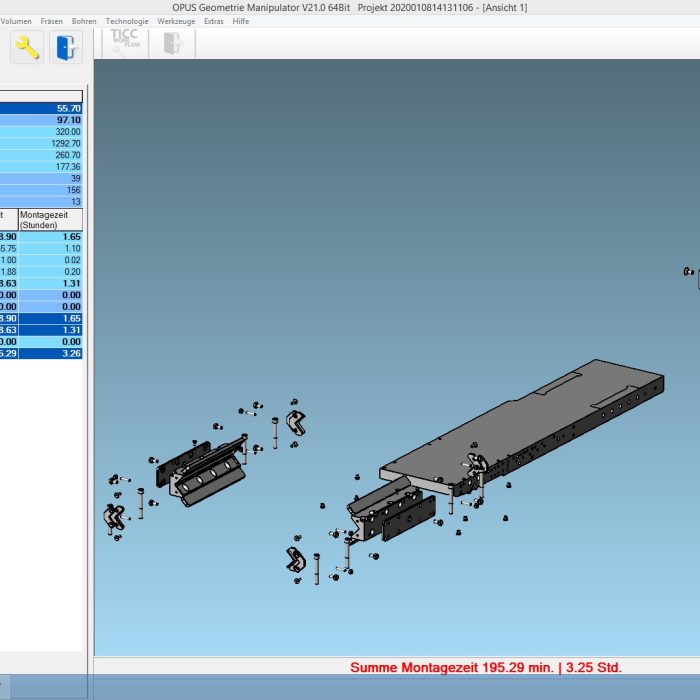Select the Montagezeit cell with value 0.20

(x=50, y=271)
